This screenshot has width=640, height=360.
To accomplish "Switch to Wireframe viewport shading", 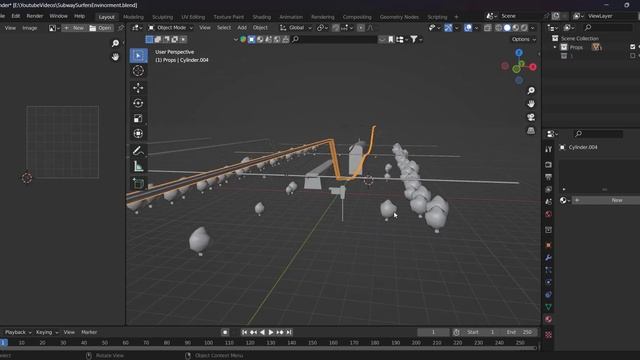I will 499,28.
